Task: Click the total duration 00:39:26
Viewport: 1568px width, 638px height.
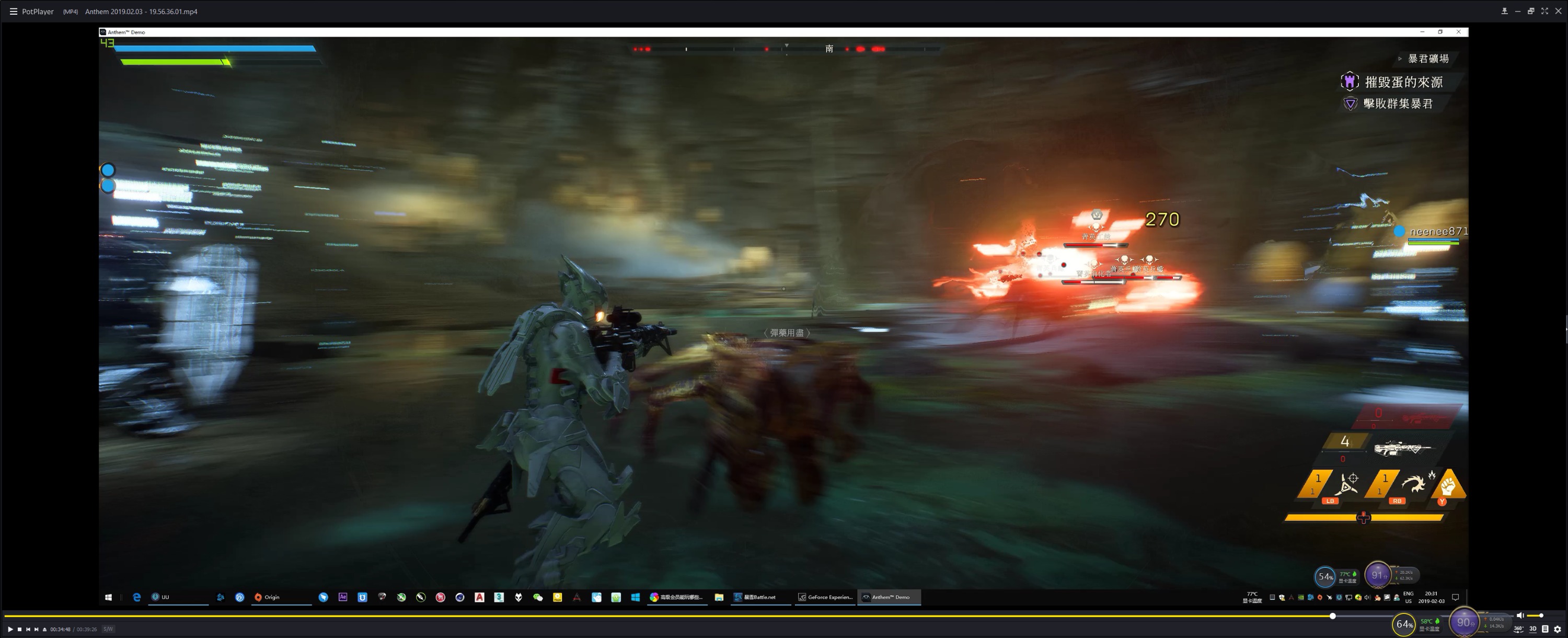Action: coord(86,630)
